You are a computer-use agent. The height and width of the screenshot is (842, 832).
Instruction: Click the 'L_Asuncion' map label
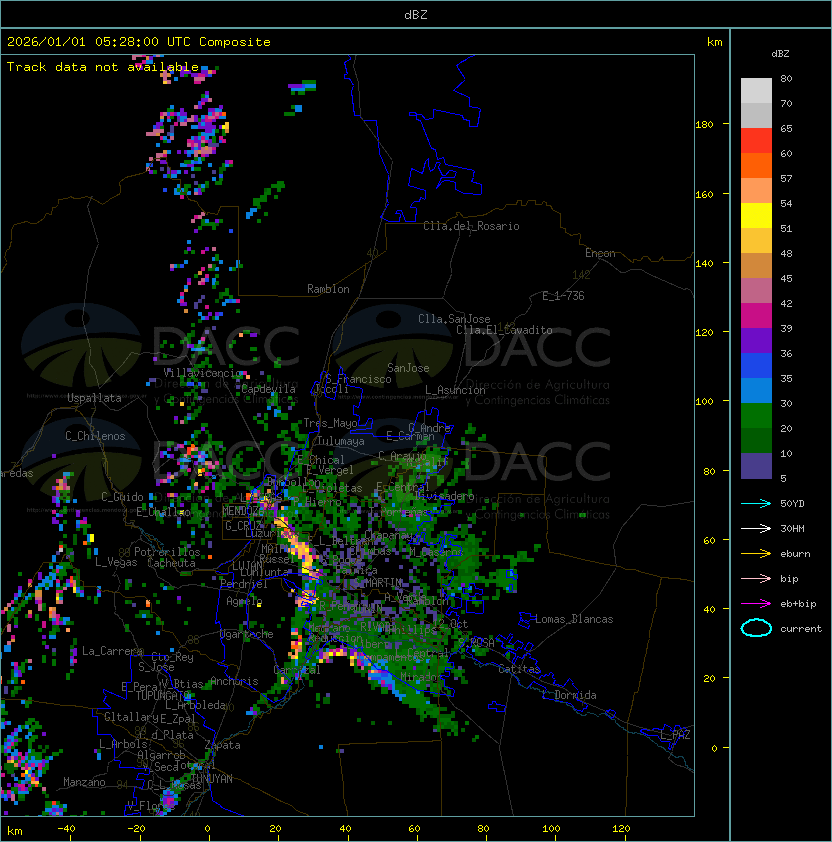pos(455,390)
